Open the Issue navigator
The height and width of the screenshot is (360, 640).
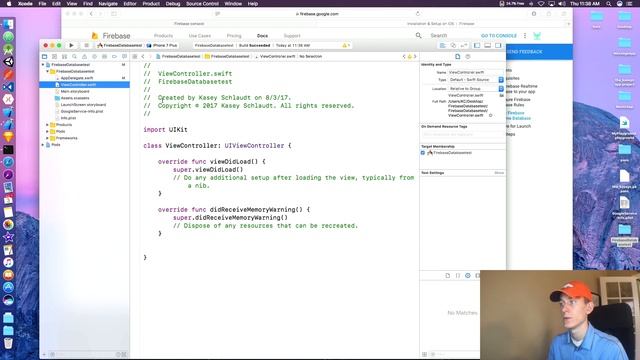(x=84, y=56)
